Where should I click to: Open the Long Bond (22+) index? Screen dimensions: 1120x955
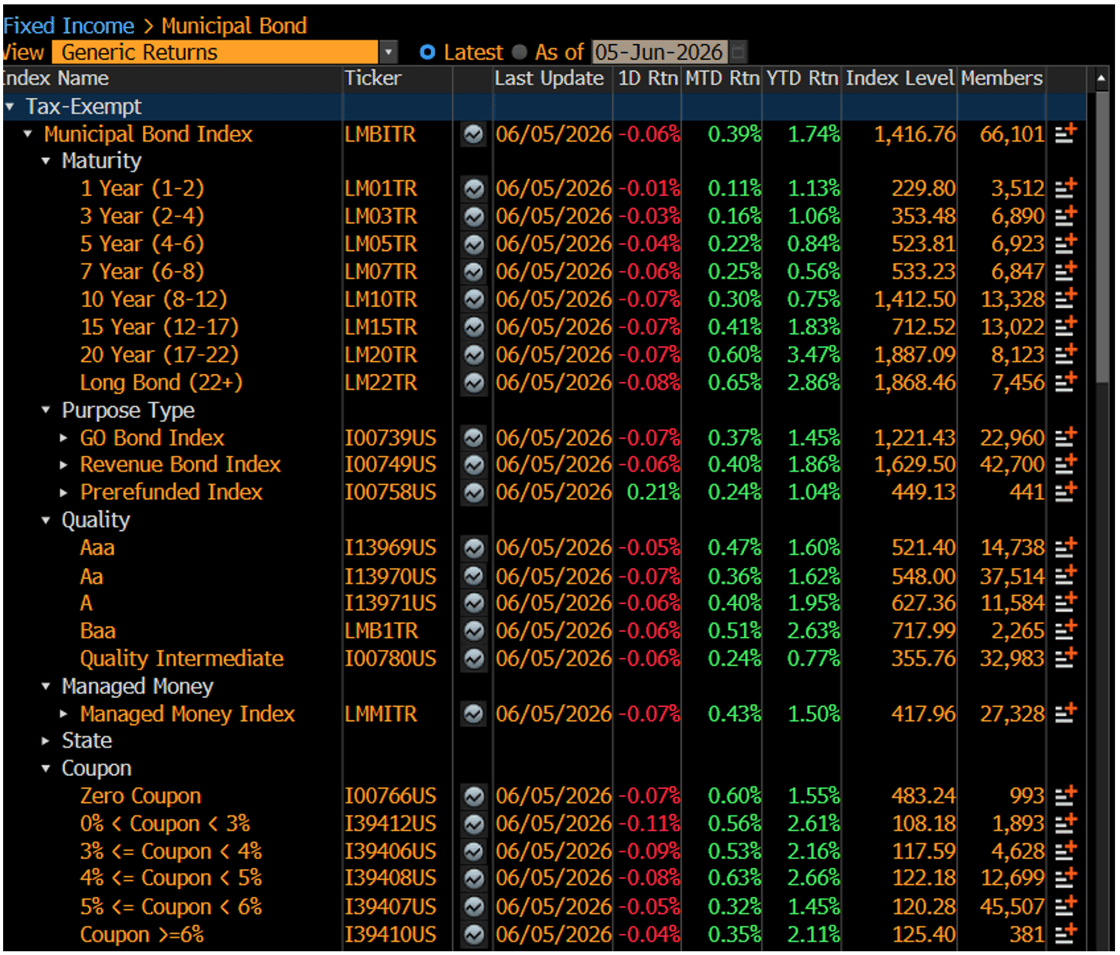[161, 382]
